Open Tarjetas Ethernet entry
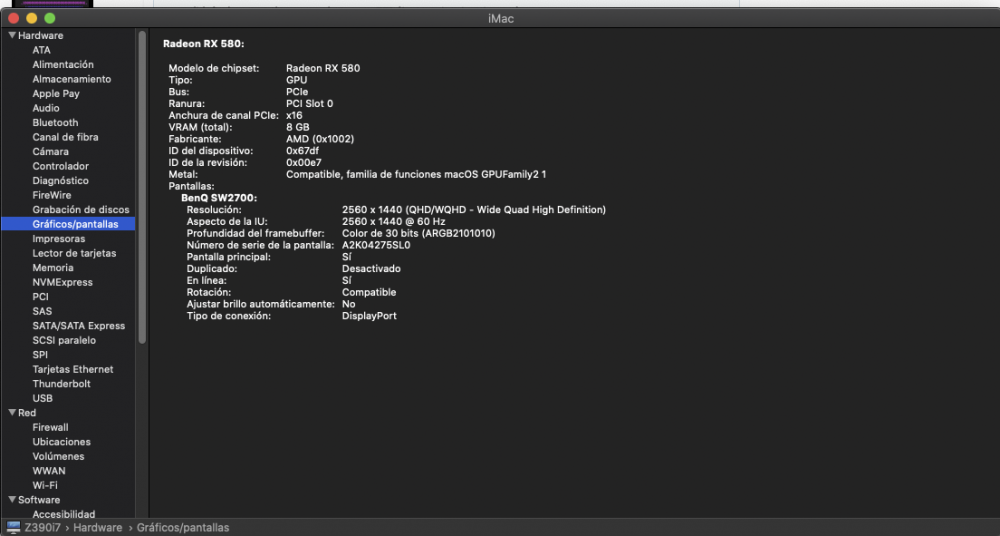 pyautogui.click(x=73, y=369)
